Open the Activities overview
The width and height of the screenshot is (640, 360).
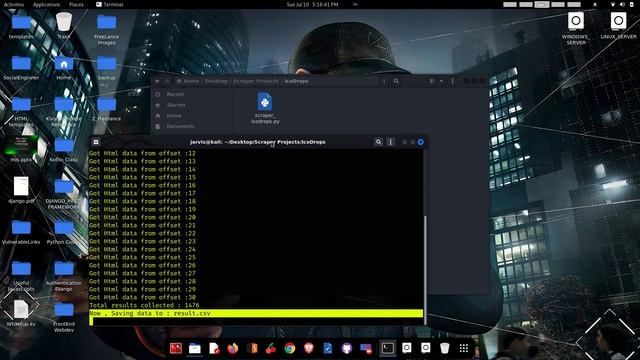pos(13,4)
